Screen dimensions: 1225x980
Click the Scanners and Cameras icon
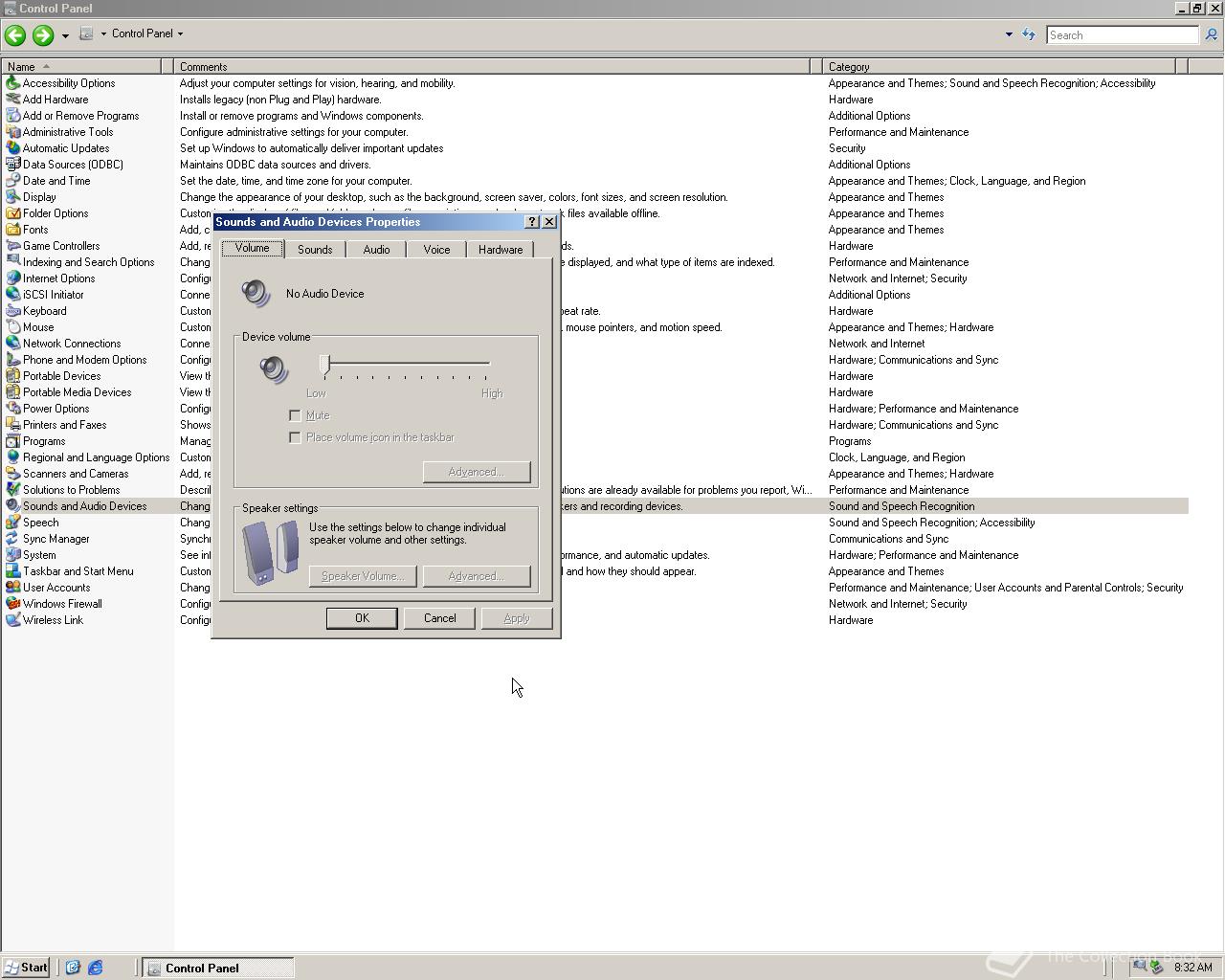12,474
